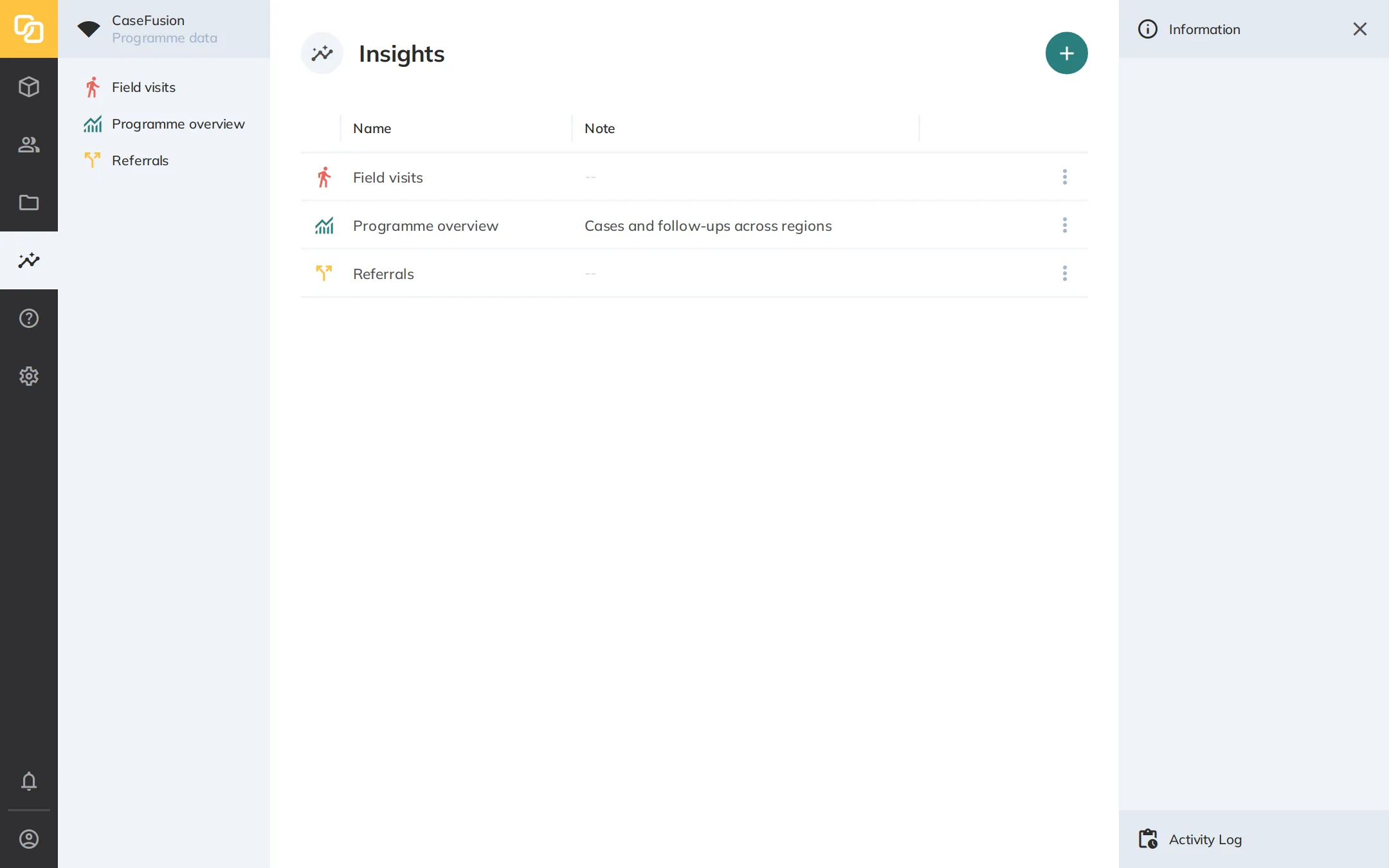Screen dimensions: 1389x868
Task: Click the Referrals split-arrow icon in sidebar
Action: point(93,161)
